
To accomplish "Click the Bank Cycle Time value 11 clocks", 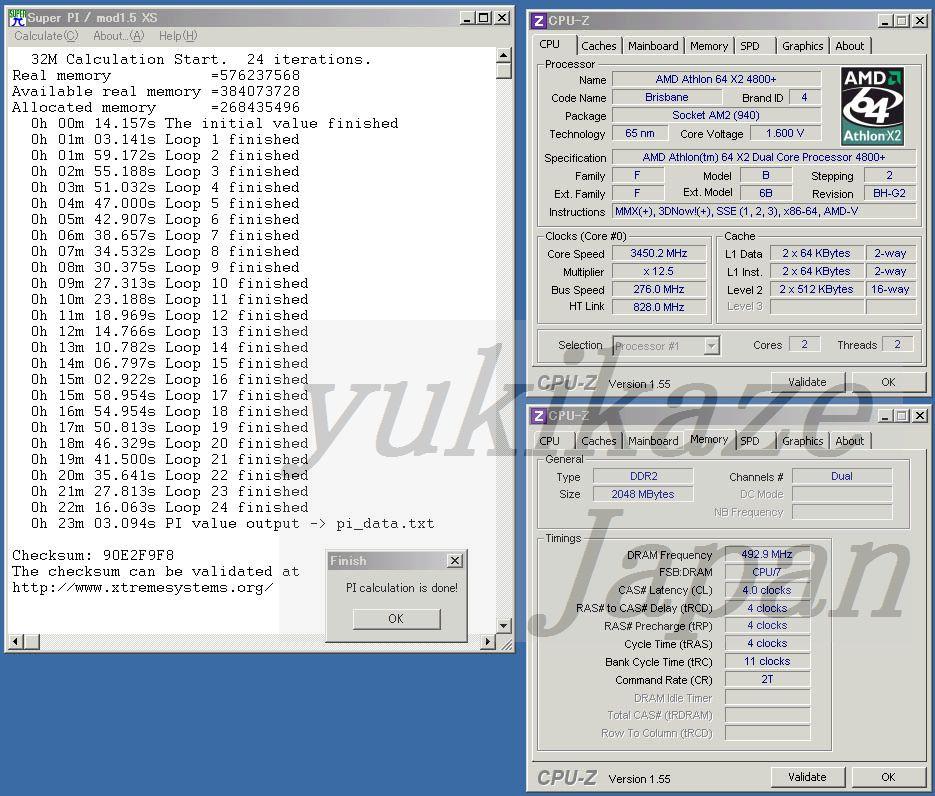I will (767, 661).
